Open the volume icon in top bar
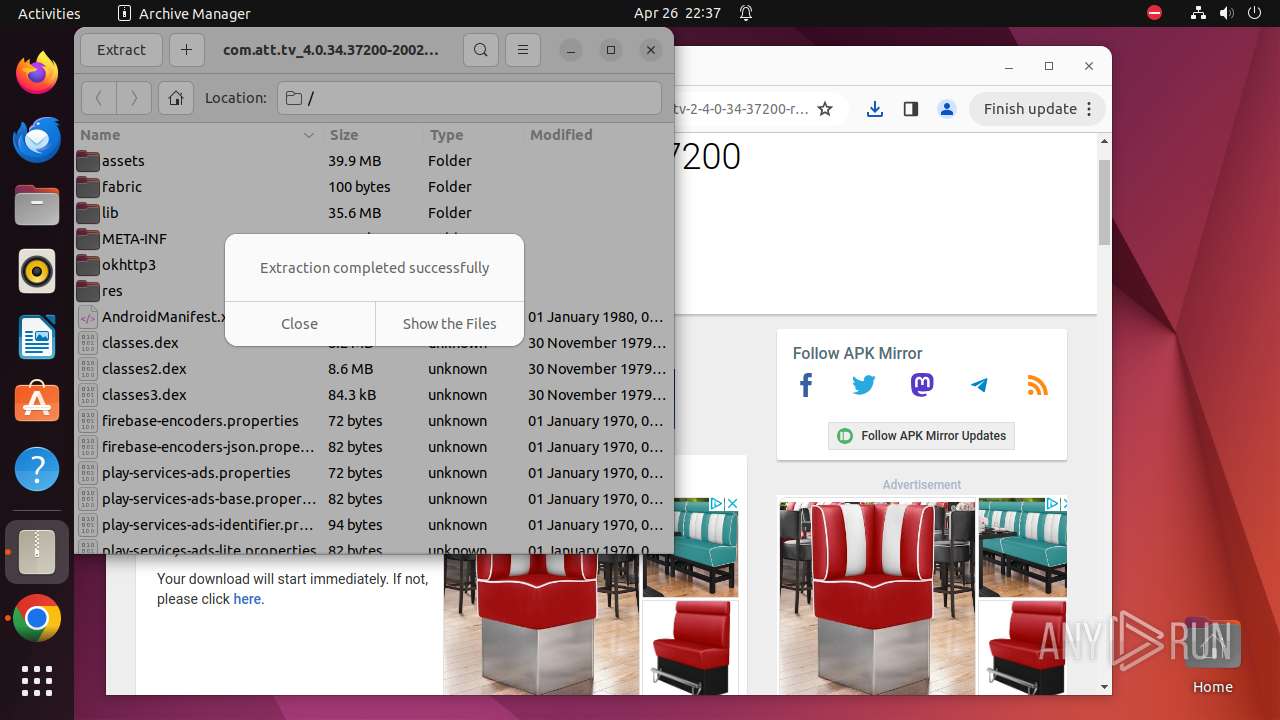The height and width of the screenshot is (720, 1280). [1227, 13]
